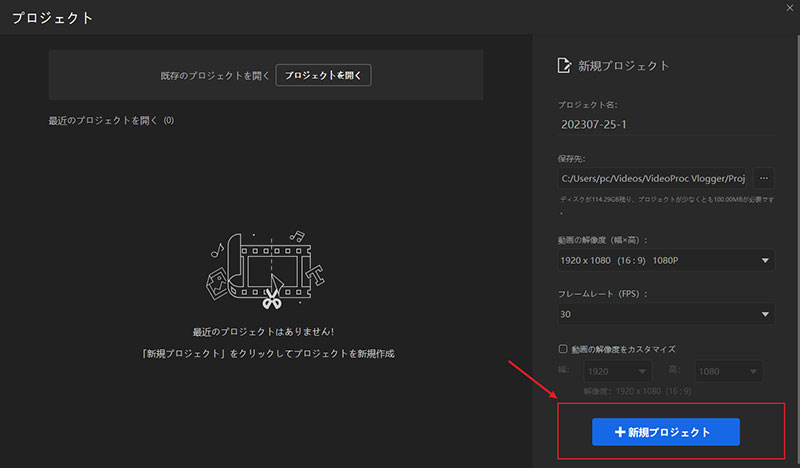Open existing project via プロジェクトを開く button

pos(323,75)
